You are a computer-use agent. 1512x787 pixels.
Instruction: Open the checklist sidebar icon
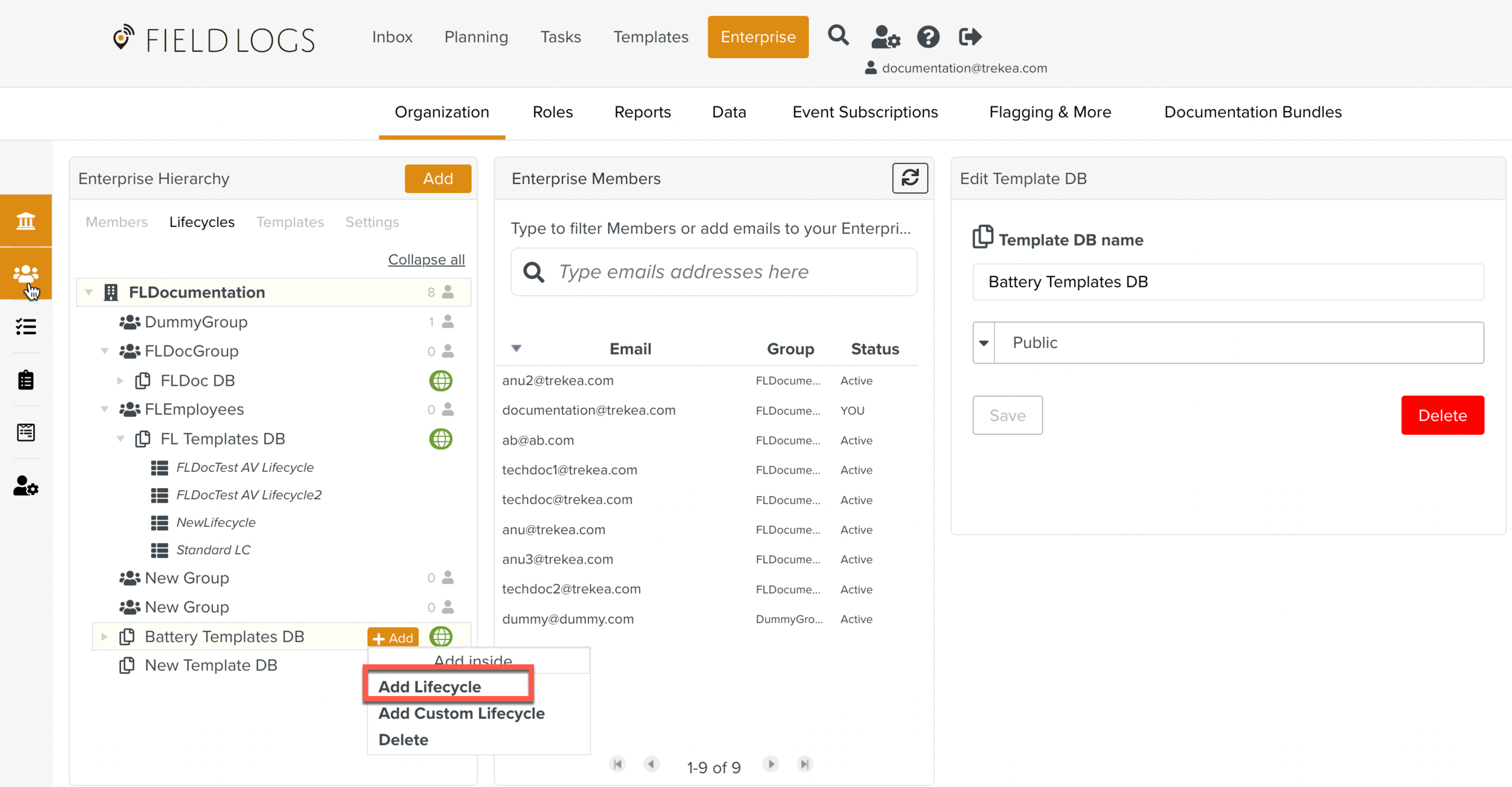[x=26, y=327]
